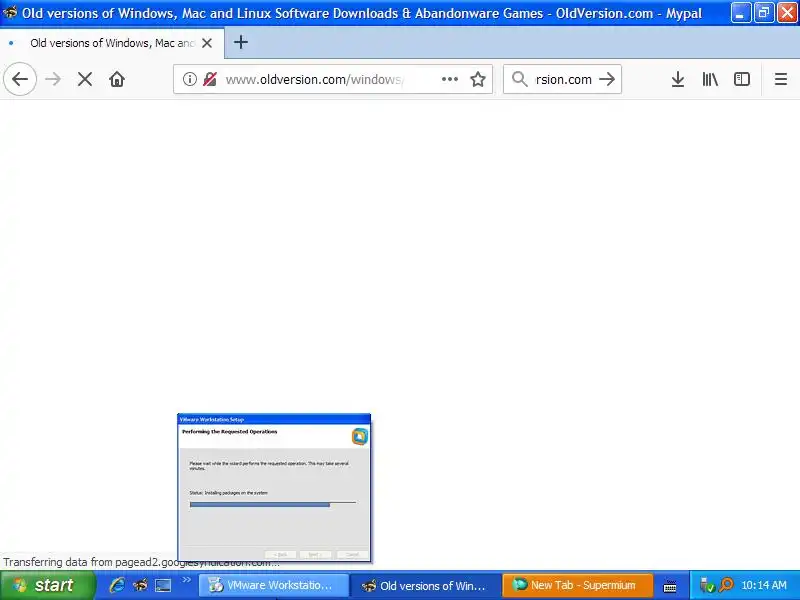Click Back in VMware Setup dialog
Image resolution: width=800 pixels, height=600 pixels.
click(280, 554)
